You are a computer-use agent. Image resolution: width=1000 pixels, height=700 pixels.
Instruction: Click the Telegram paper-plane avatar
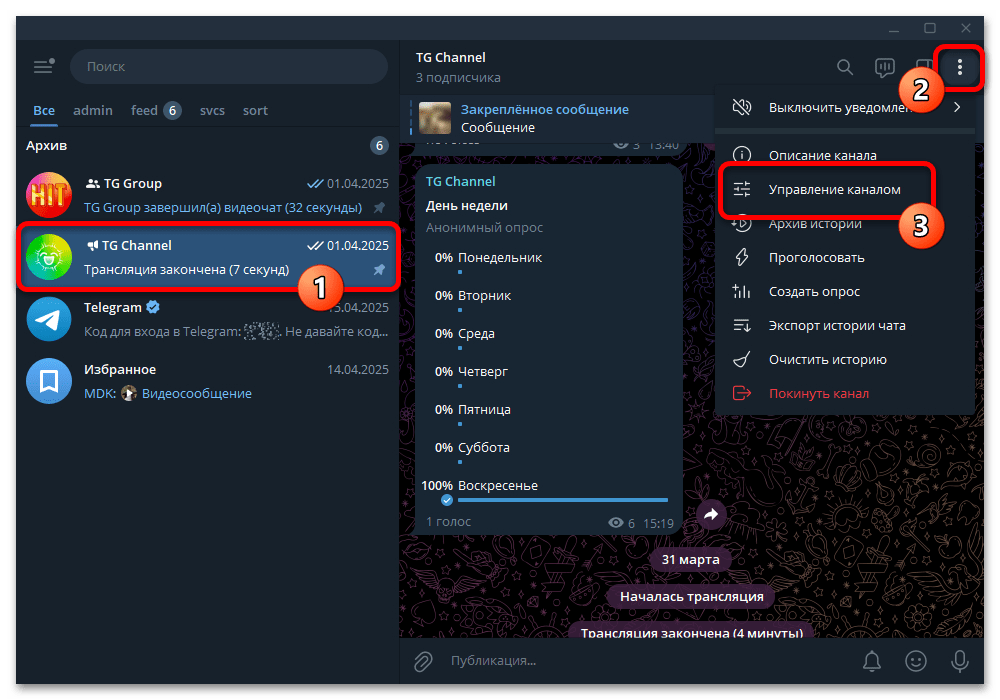(49, 319)
